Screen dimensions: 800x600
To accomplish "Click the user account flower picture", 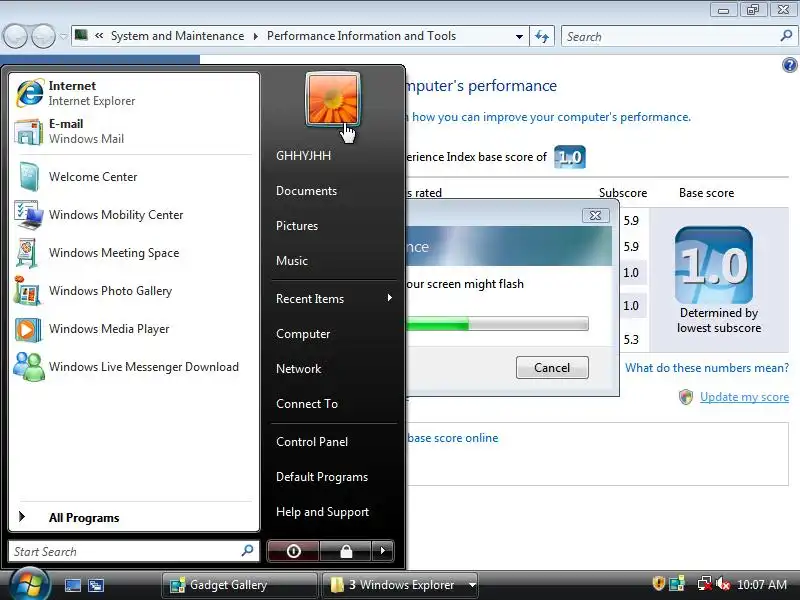I will coord(333,99).
